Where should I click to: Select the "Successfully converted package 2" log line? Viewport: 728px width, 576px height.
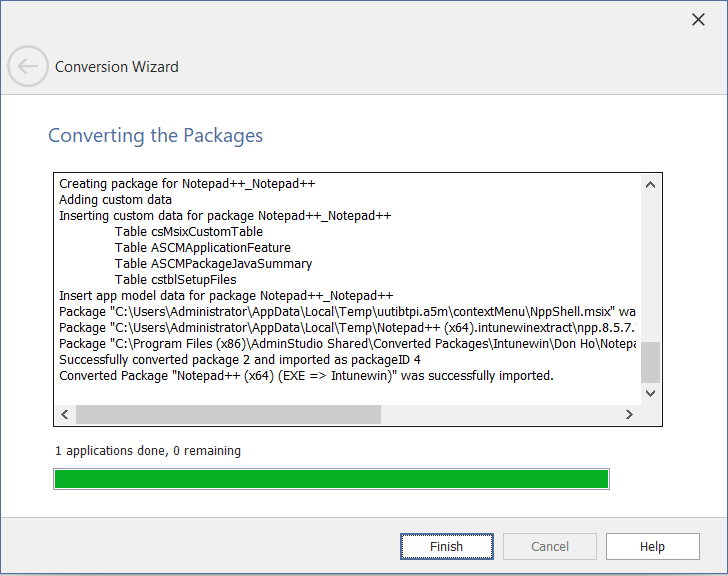[240, 360]
